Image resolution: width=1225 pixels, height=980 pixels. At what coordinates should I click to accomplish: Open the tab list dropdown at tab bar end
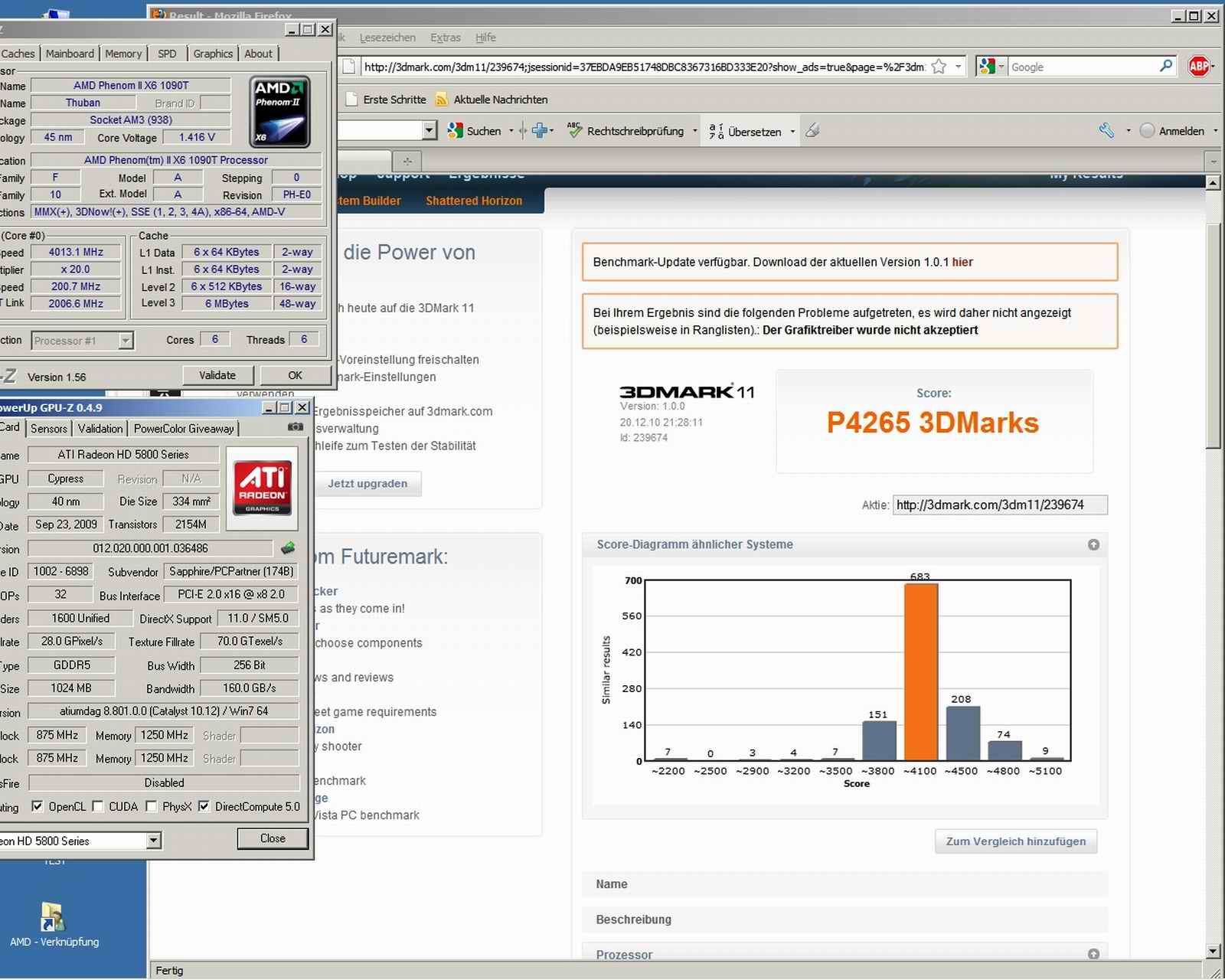pyautogui.click(x=1214, y=161)
